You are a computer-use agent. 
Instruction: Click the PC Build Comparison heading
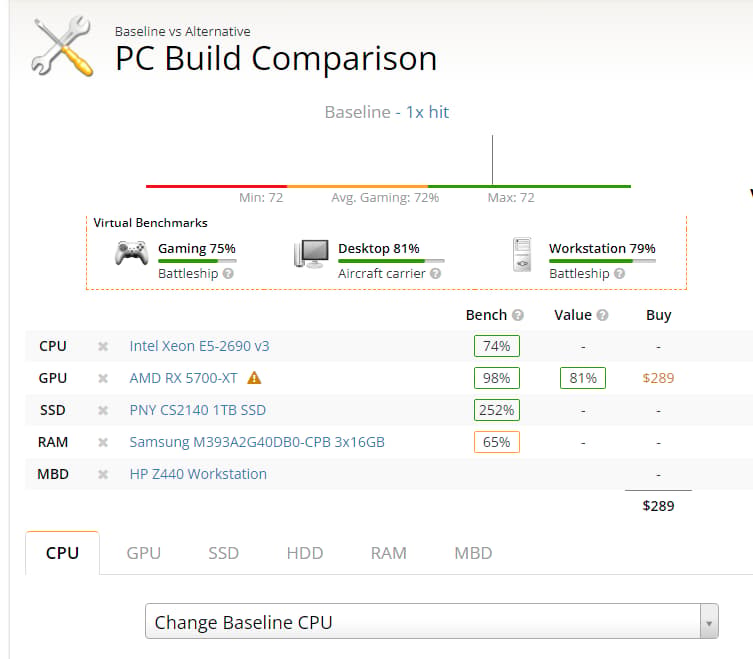pos(276,59)
